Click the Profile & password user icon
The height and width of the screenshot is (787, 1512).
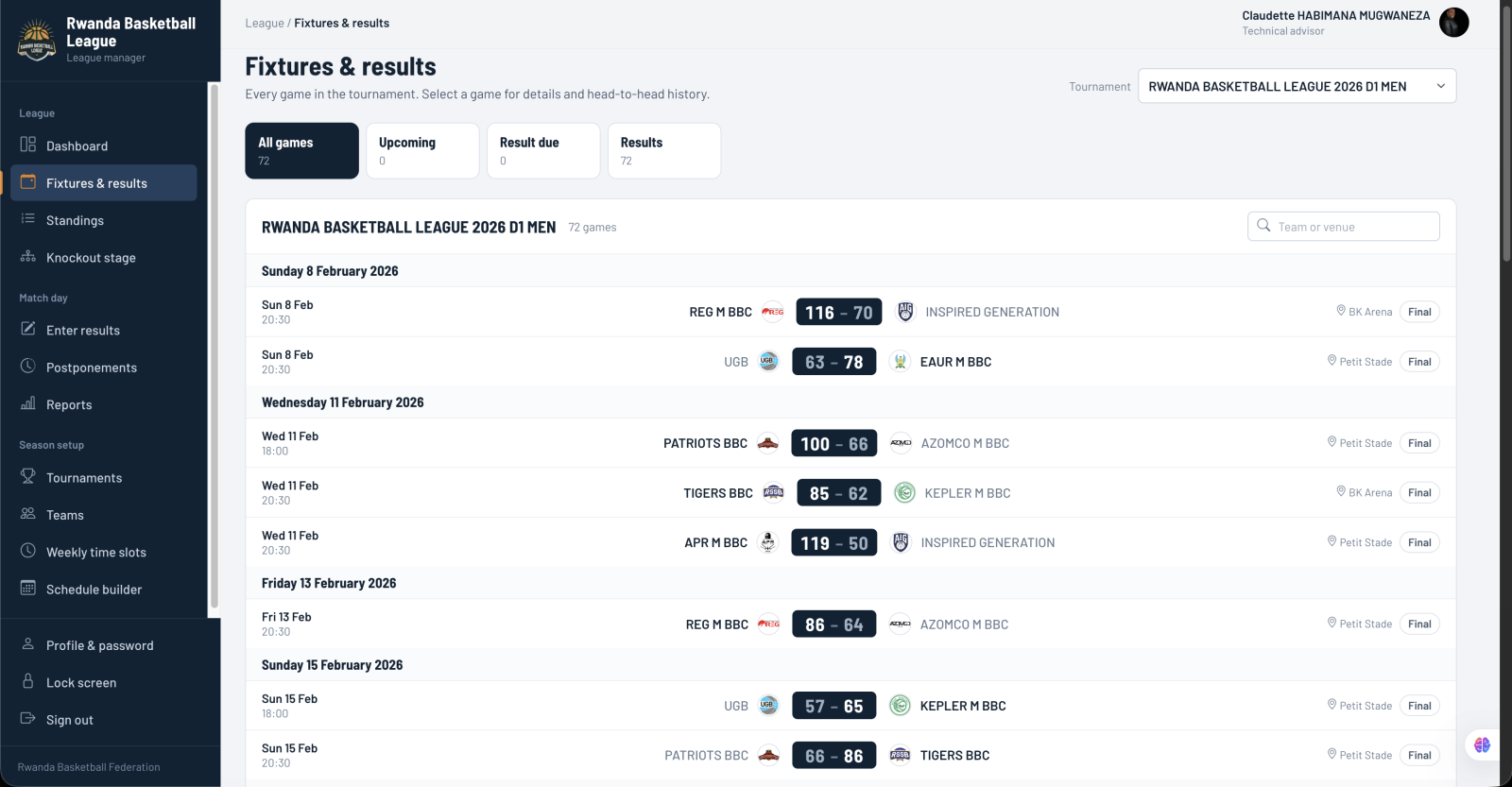click(28, 644)
